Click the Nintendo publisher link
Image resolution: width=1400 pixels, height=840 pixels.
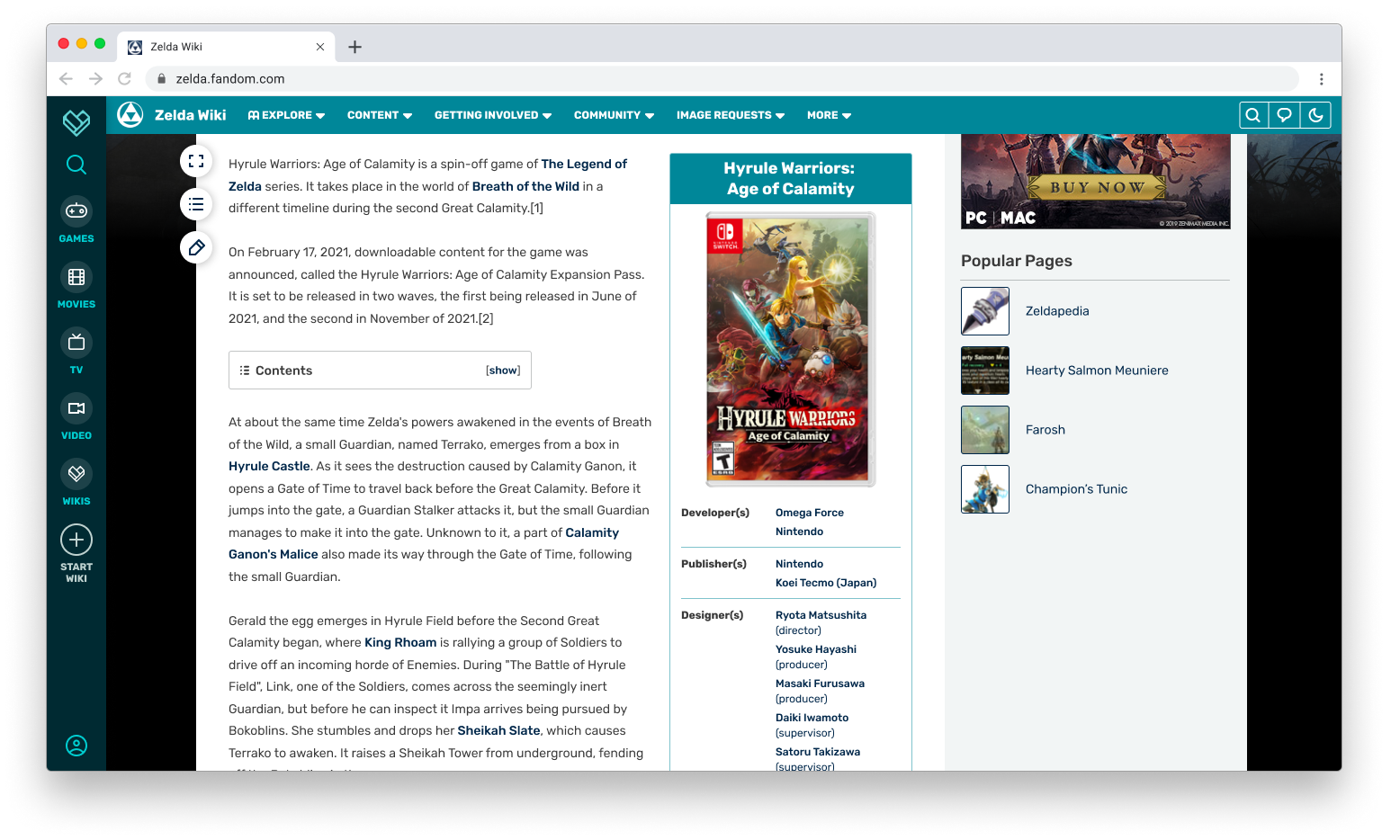799,564
